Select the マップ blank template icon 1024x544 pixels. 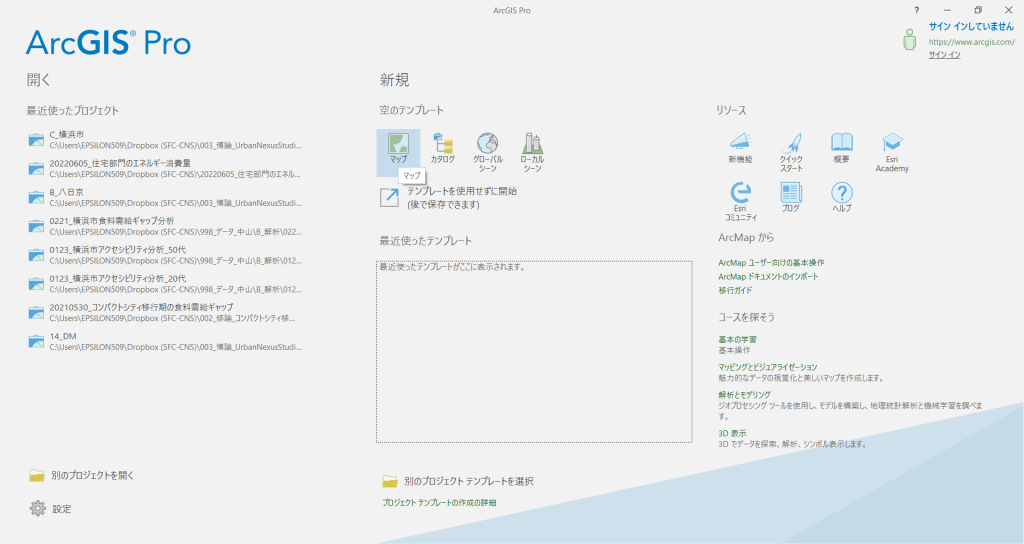[x=398, y=143]
